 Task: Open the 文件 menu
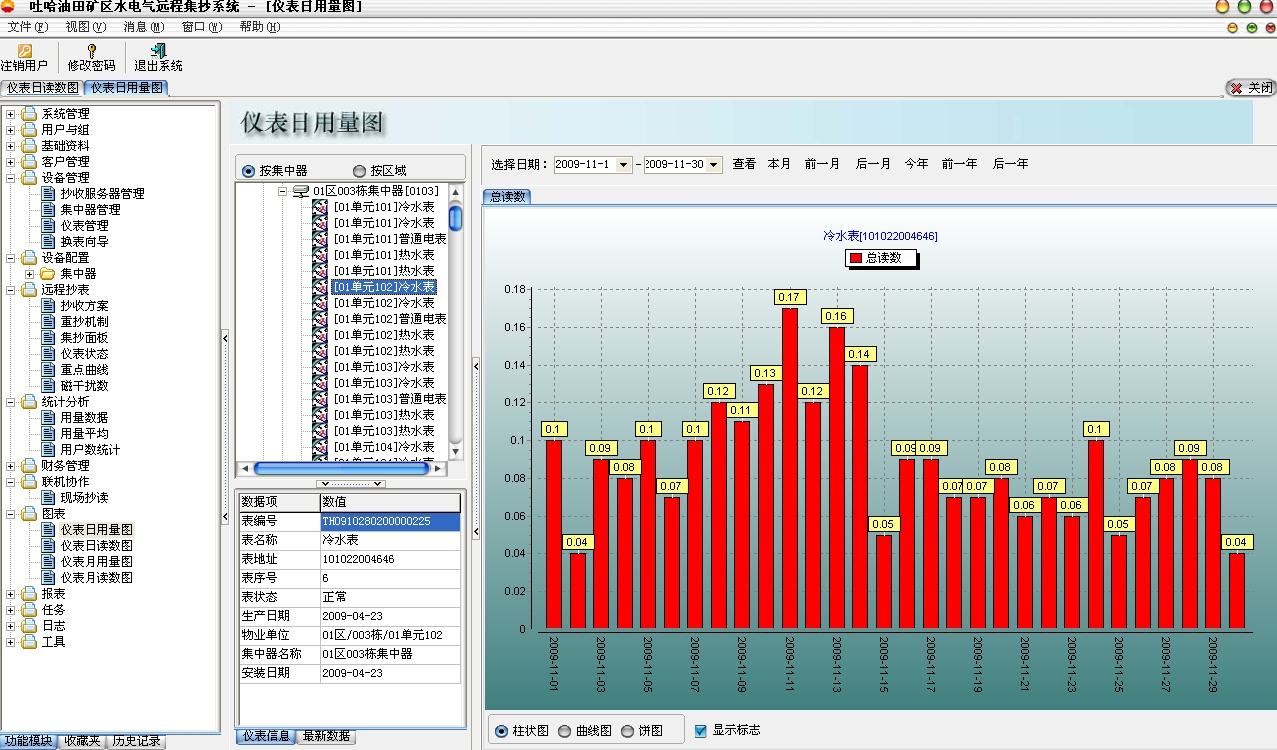(x=27, y=27)
